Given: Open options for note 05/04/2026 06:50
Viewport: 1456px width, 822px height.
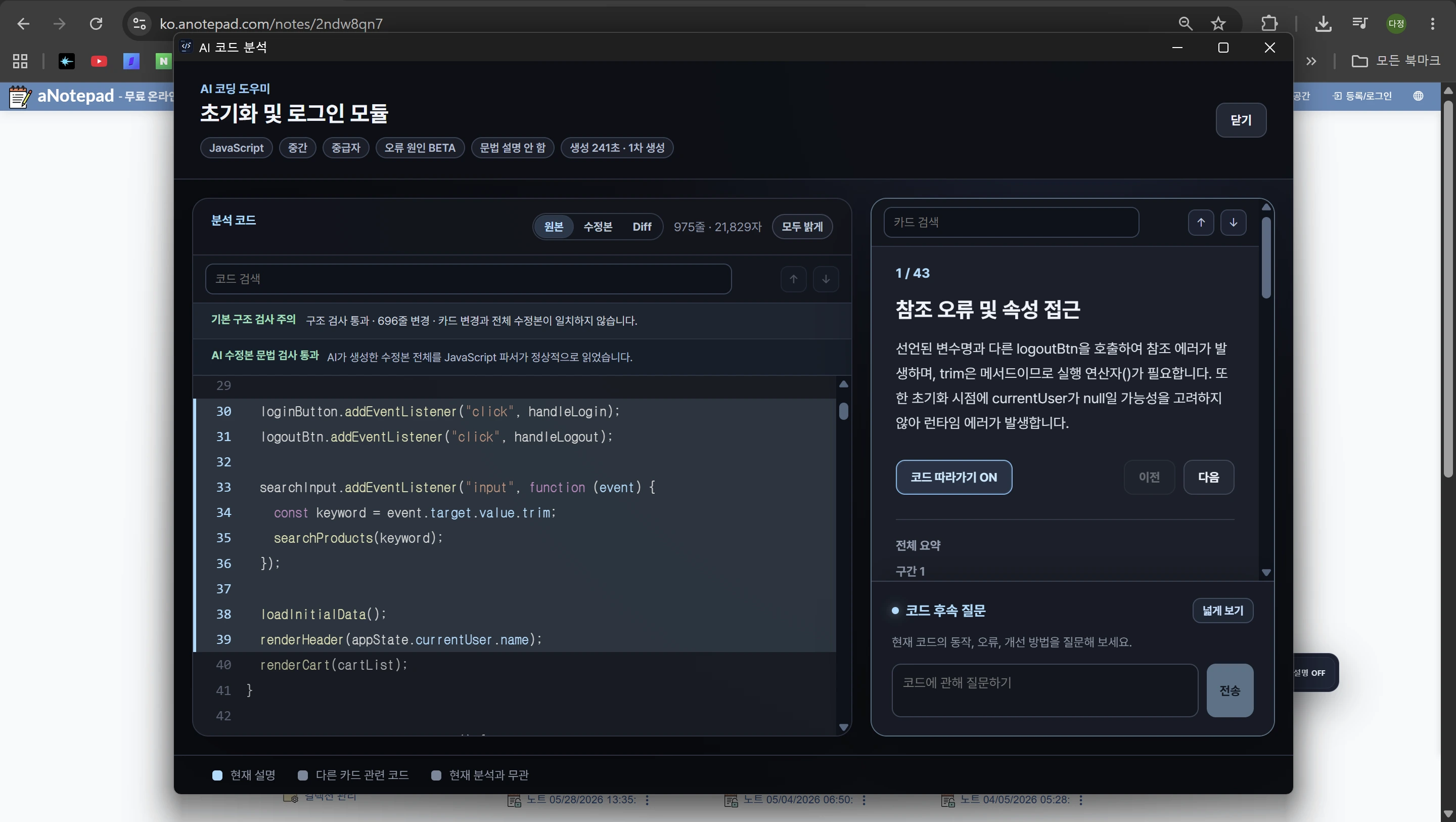Looking at the screenshot, I should point(863,801).
